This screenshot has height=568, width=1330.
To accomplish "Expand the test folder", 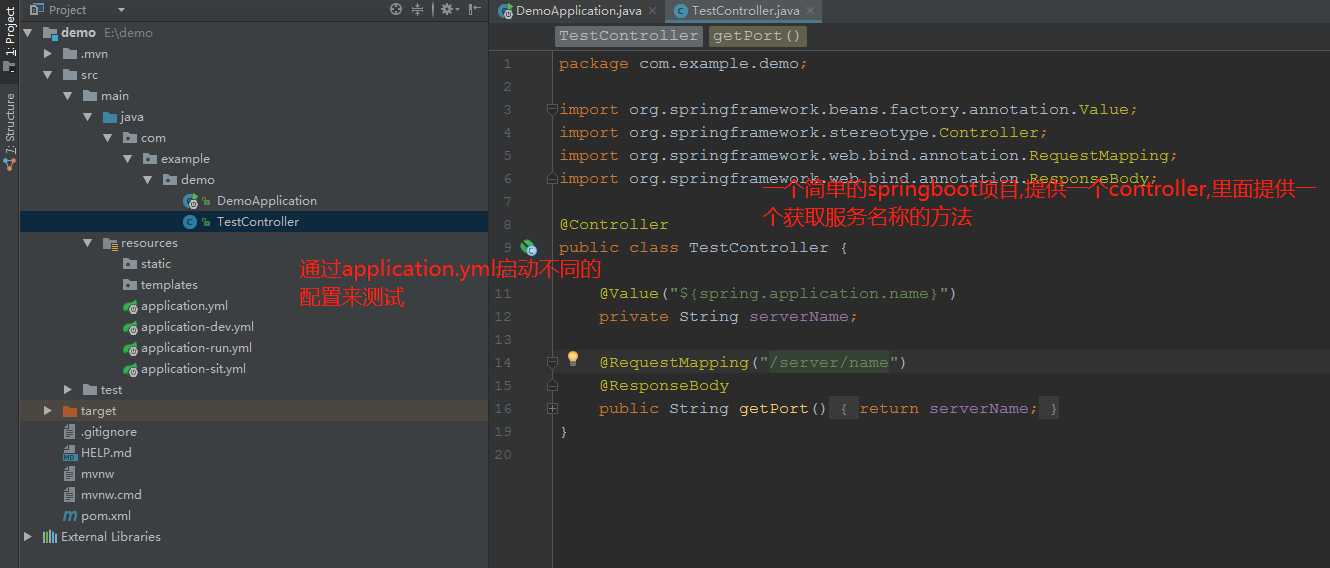I will coord(67,389).
